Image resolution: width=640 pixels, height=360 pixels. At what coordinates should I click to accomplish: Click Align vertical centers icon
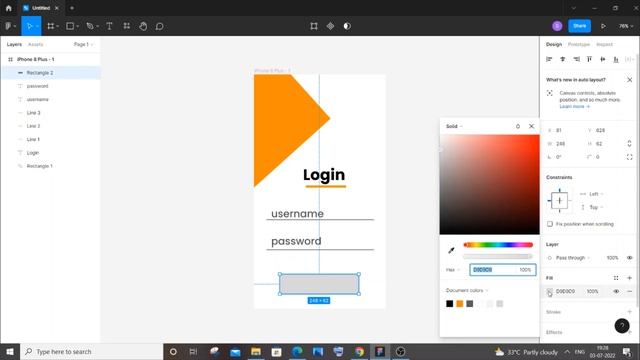tap(603, 59)
